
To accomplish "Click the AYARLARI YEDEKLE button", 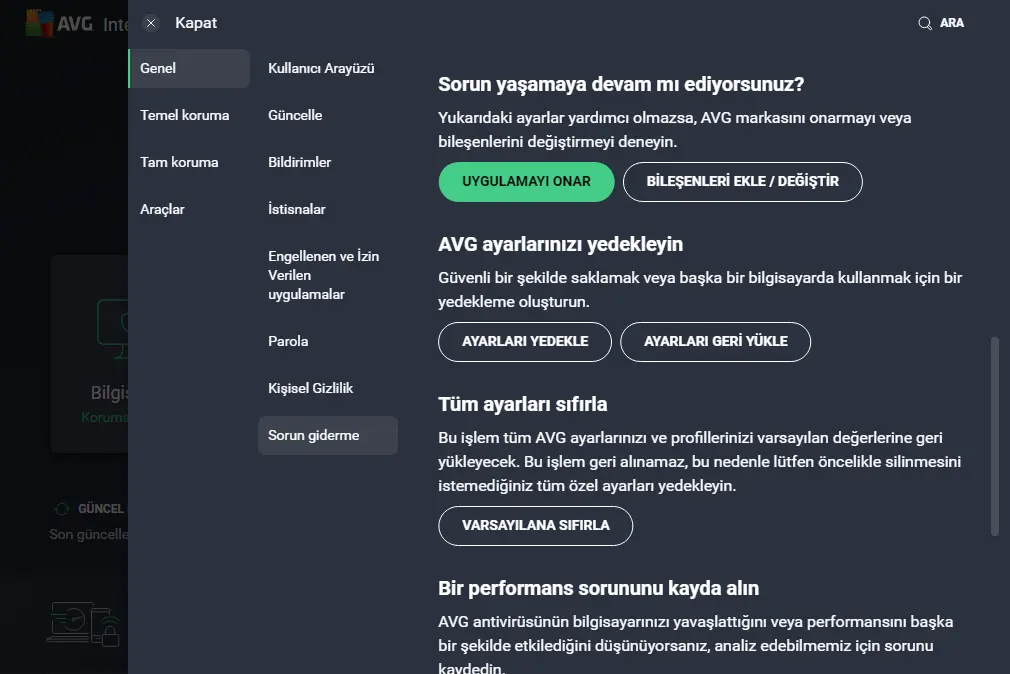I will 525,342.
